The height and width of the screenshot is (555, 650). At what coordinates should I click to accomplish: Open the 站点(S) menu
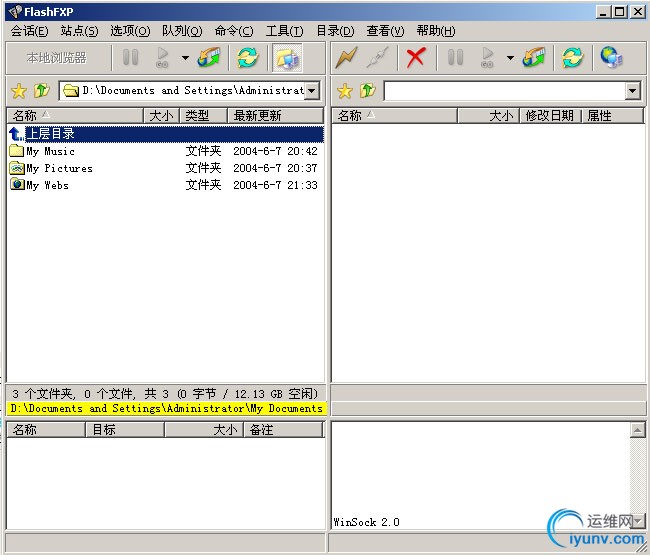[x=79, y=31]
